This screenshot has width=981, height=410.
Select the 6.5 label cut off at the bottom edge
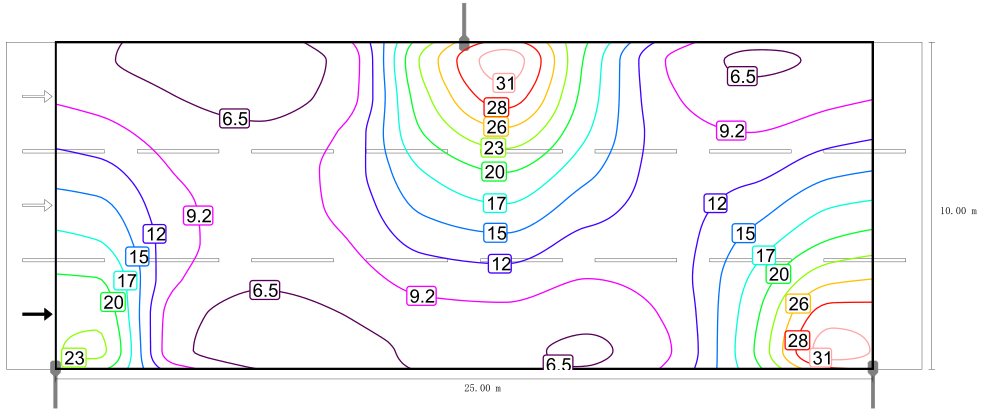[558, 363]
